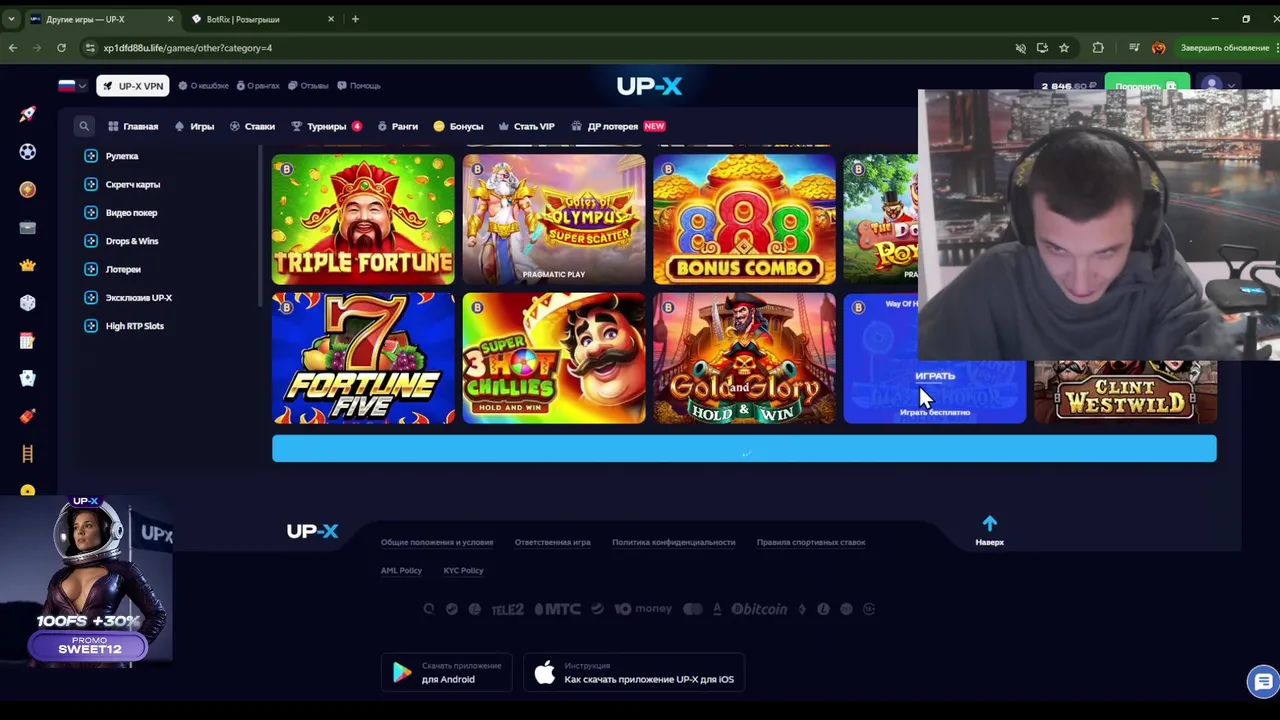Click the UP-X VPN button

133,86
